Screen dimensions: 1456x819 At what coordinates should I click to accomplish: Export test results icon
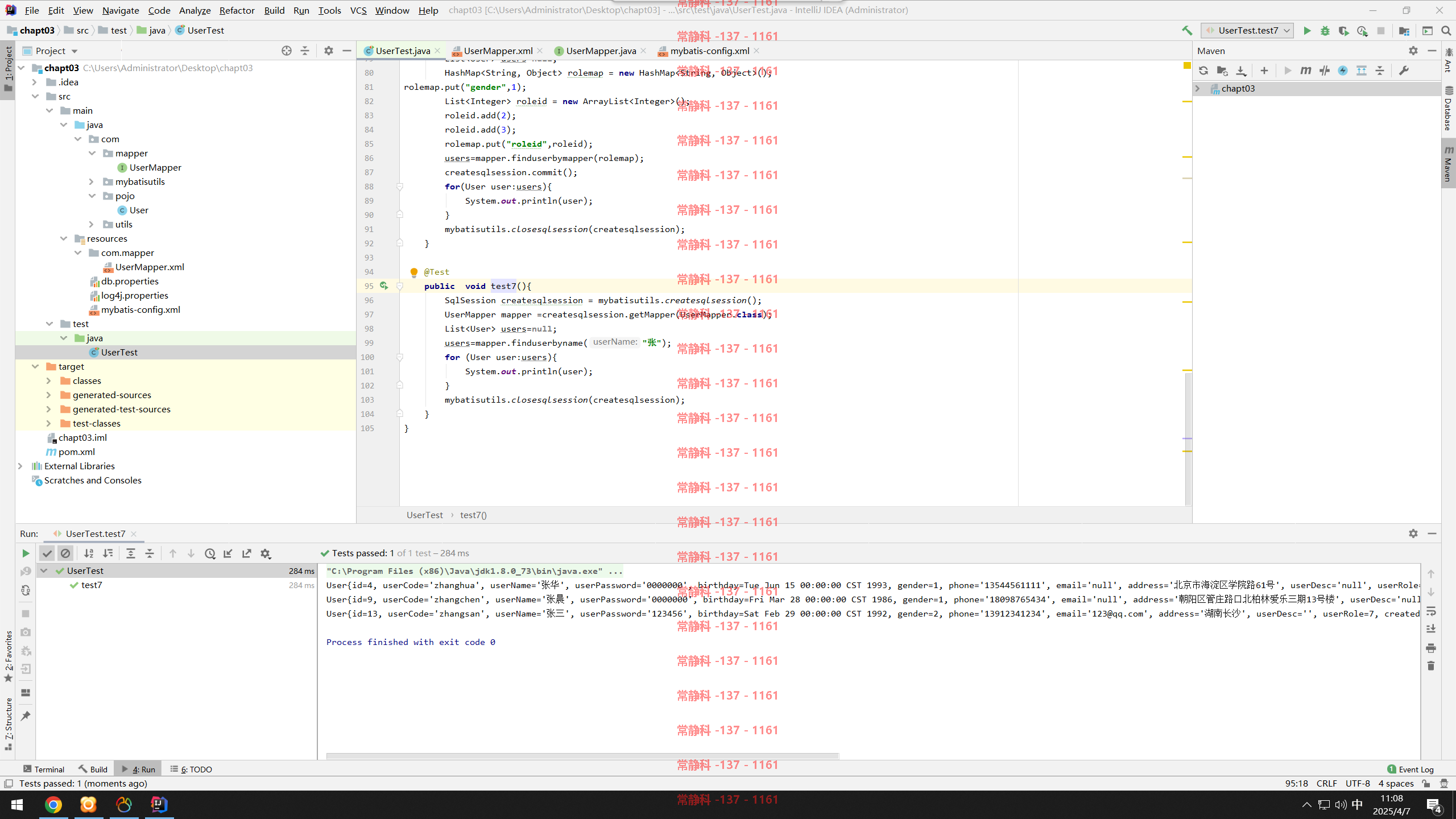[247, 553]
